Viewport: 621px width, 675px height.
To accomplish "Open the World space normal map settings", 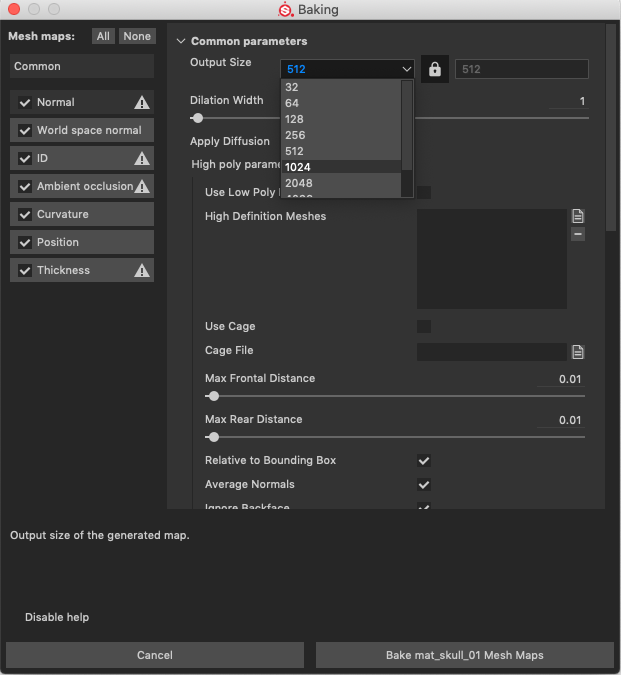I will click(x=89, y=130).
